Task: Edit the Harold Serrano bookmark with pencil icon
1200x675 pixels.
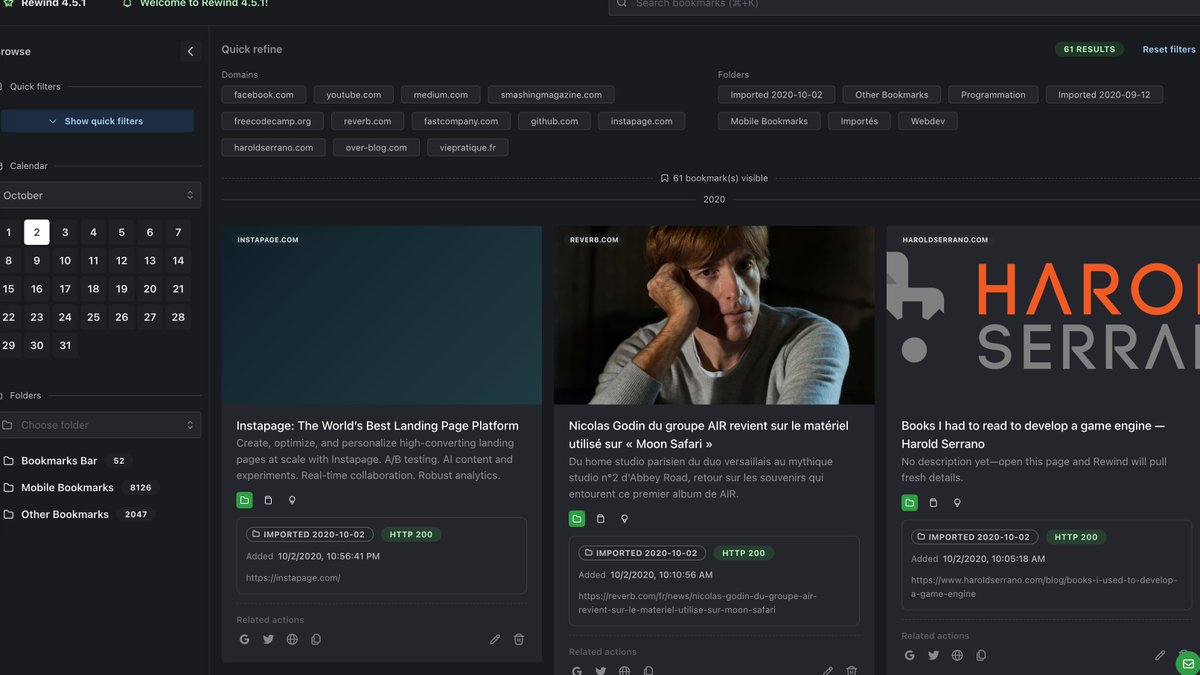Action: [x=1160, y=655]
